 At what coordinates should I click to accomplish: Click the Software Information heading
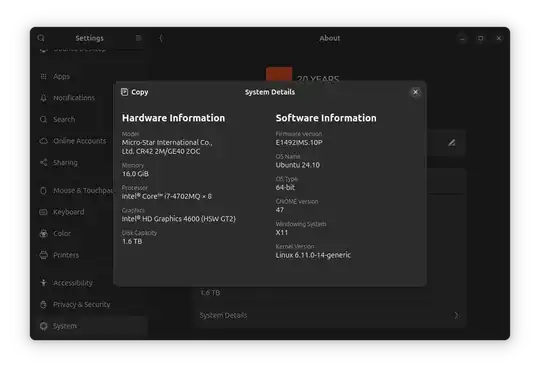[x=326, y=118]
